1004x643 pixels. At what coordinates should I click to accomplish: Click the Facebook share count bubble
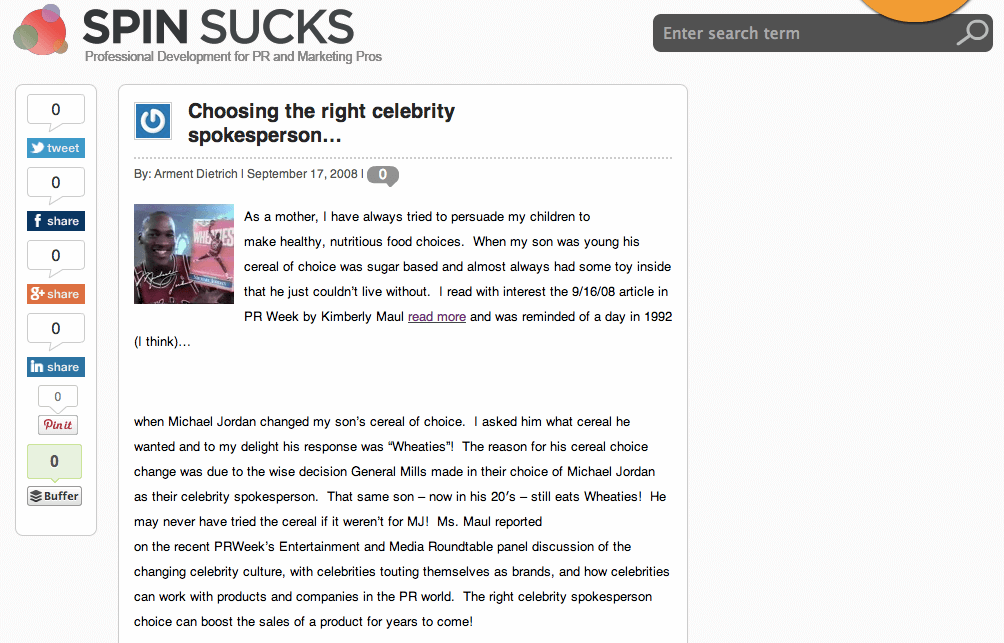[55, 183]
